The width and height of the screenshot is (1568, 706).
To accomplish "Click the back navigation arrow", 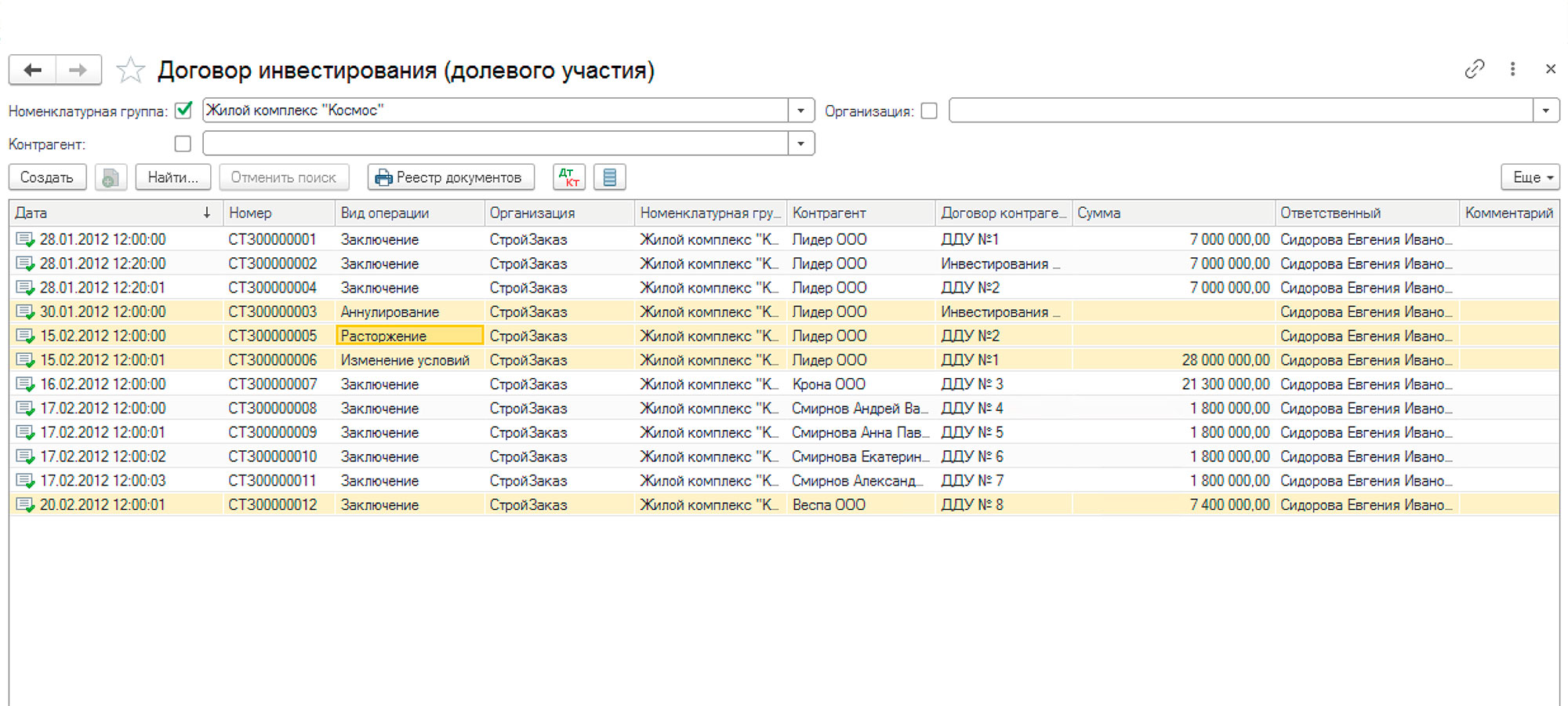I will (x=32, y=70).
